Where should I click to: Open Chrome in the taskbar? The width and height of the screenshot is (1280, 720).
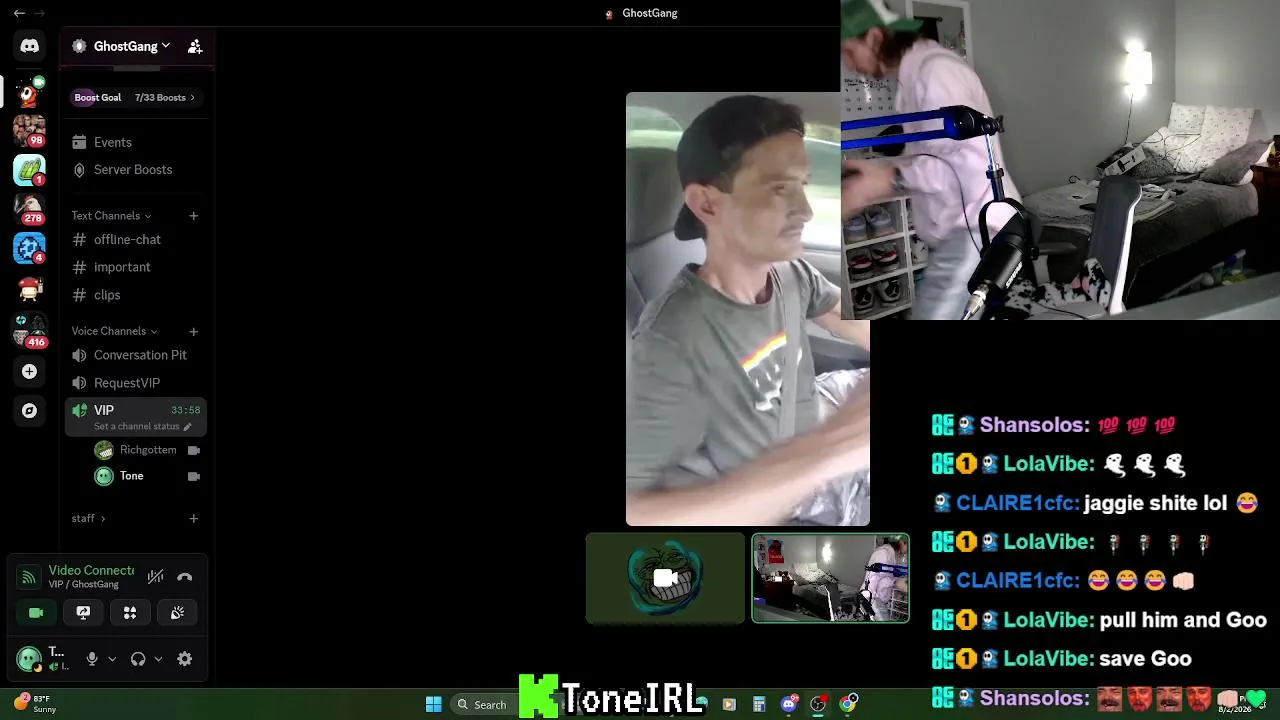pyautogui.click(x=848, y=704)
